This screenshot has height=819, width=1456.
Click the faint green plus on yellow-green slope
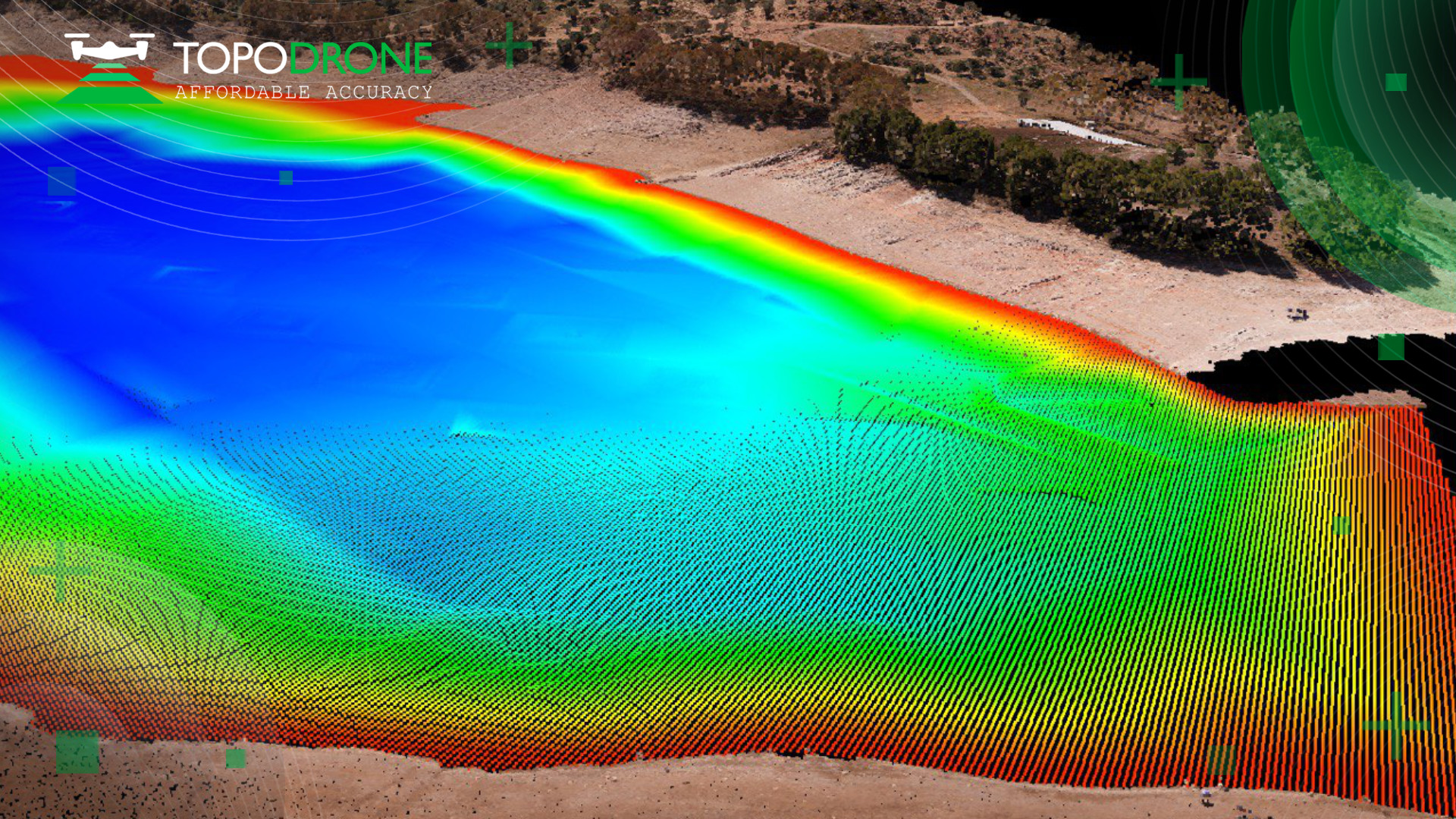61,570
